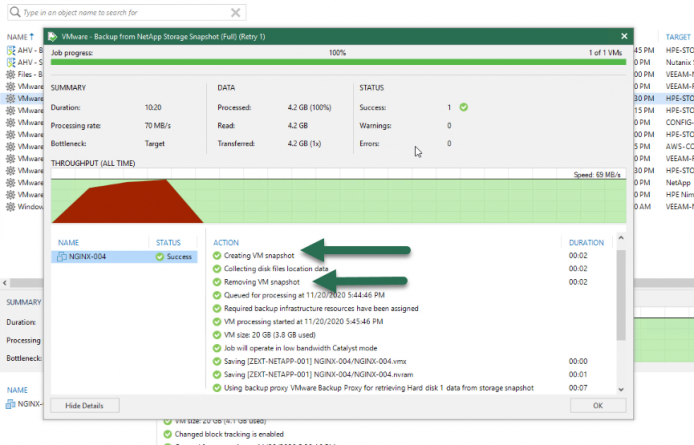Click the Hide Details button
This screenshot has height=445, width=694.
(85, 406)
